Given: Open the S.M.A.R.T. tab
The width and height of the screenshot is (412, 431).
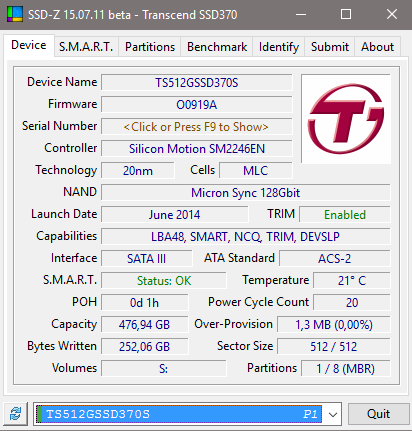Looking at the screenshot, I should tap(86, 47).
